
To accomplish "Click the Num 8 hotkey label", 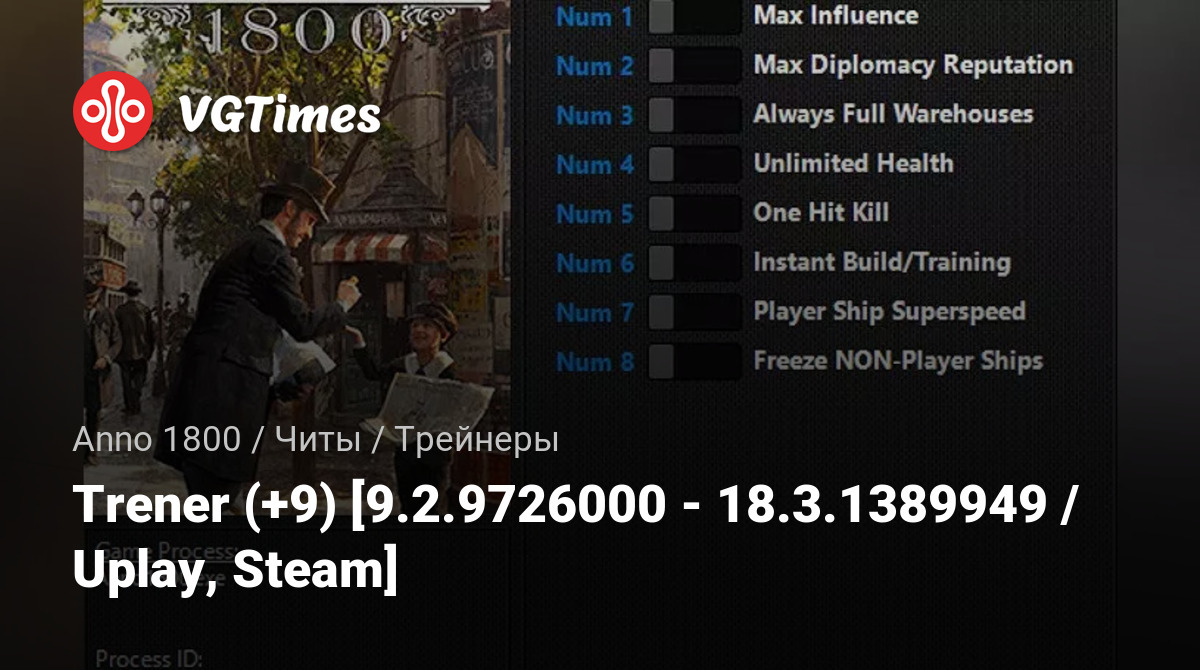I will [x=595, y=361].
